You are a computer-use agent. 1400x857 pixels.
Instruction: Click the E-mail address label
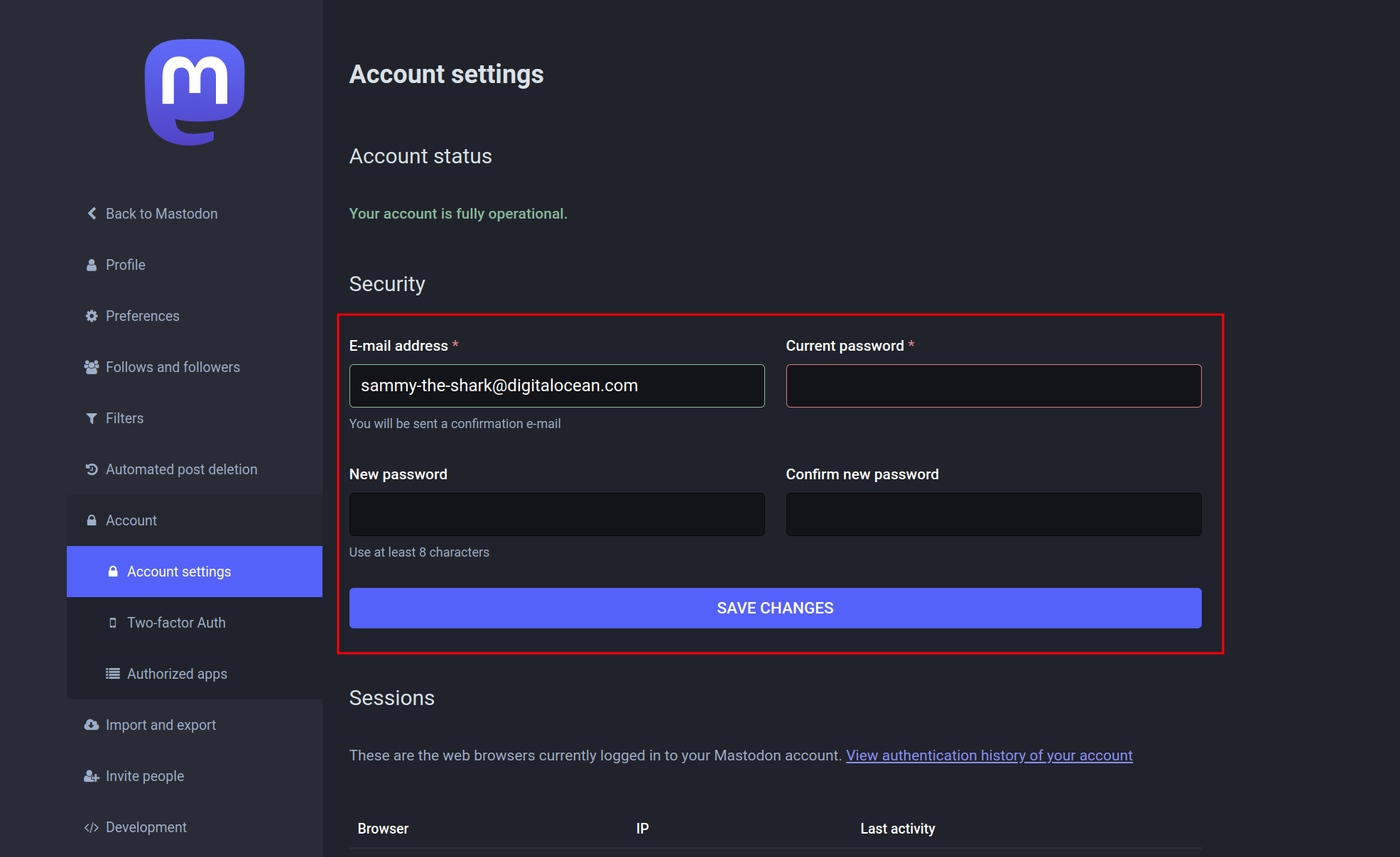(398, 346)
